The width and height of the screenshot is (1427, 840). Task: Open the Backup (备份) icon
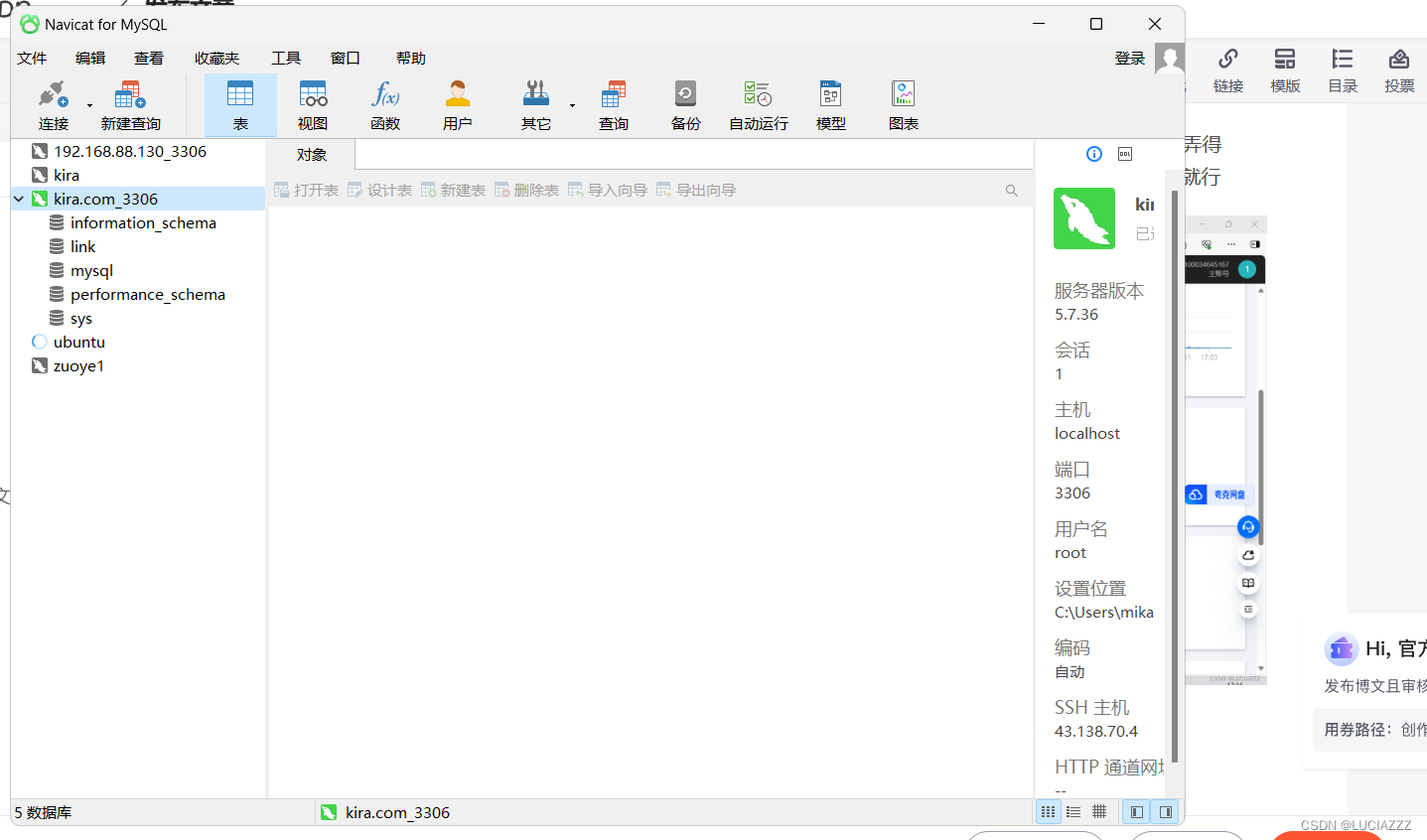click(685, 105)
